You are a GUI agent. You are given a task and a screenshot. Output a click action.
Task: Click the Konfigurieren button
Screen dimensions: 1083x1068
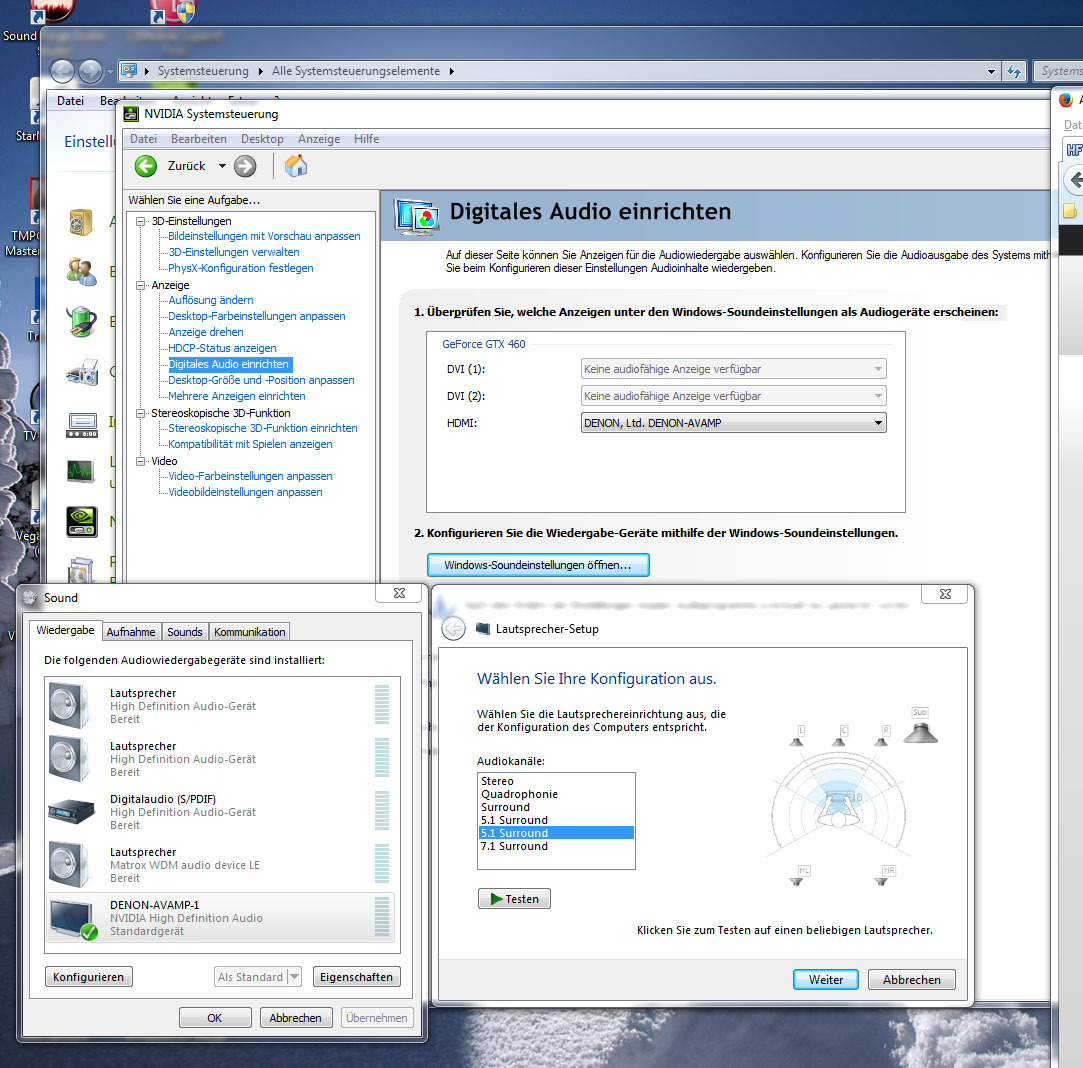click(88, 977)
